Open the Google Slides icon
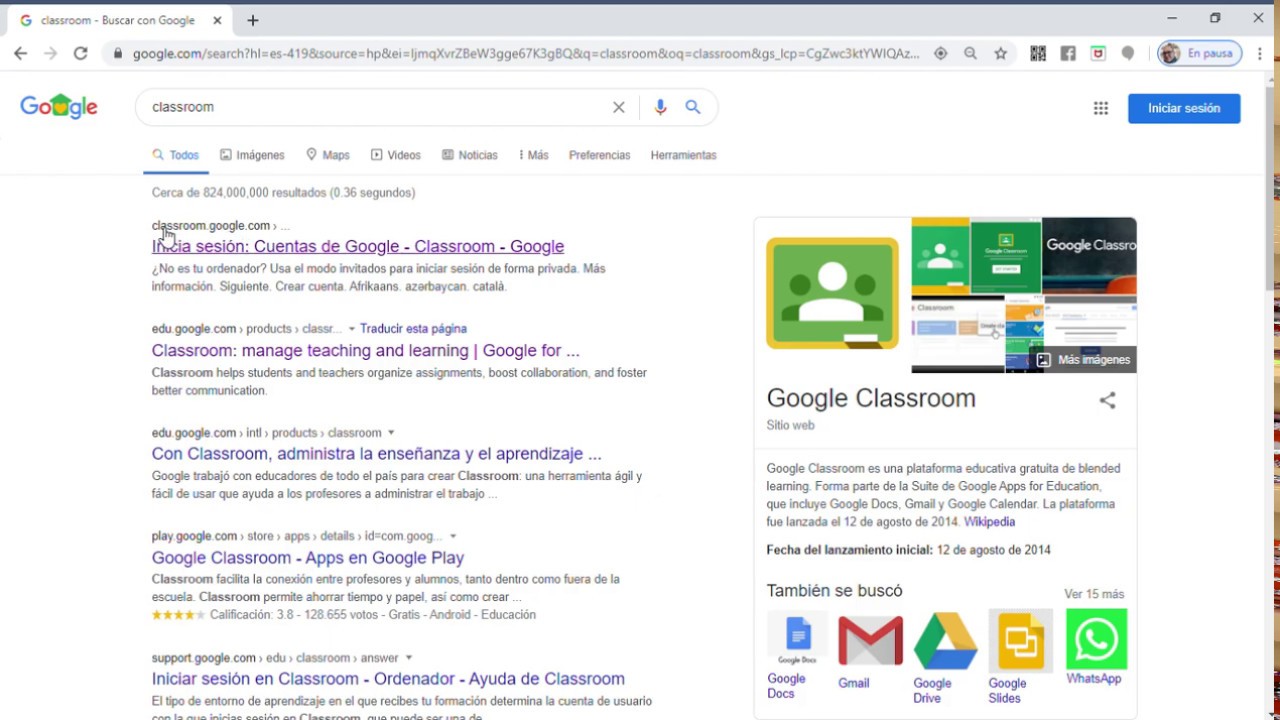 1020,640
